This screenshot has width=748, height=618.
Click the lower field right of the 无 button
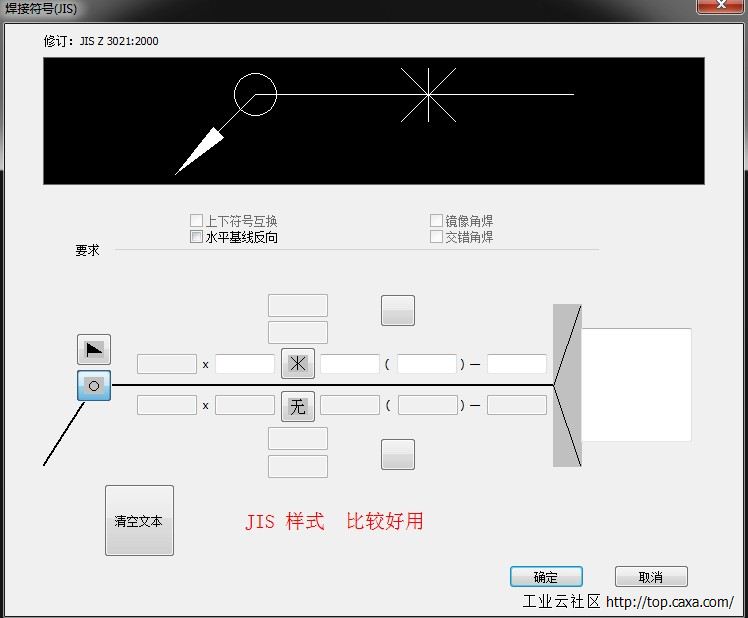350,405
